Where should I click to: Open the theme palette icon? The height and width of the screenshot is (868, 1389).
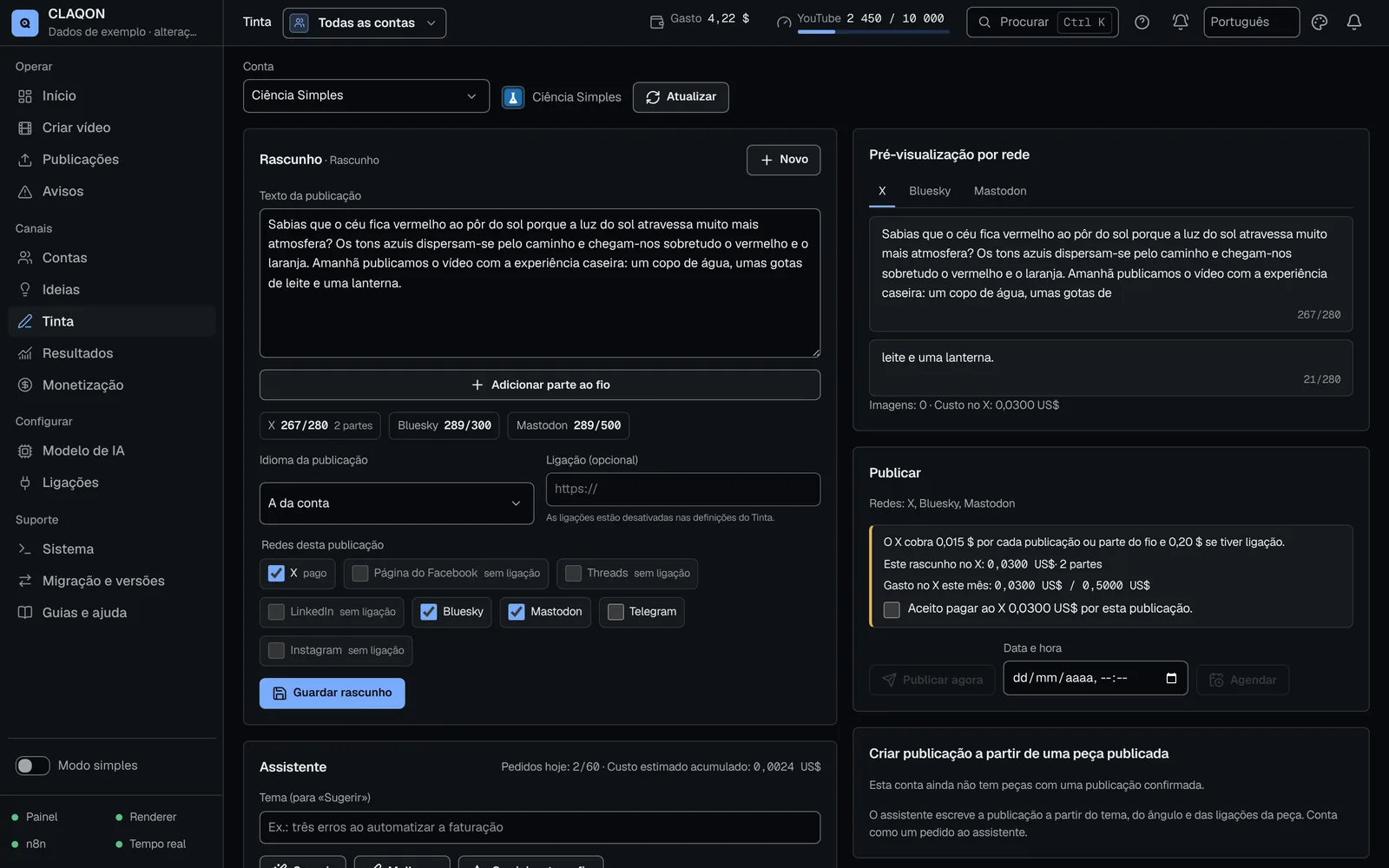pos(1320,23)
